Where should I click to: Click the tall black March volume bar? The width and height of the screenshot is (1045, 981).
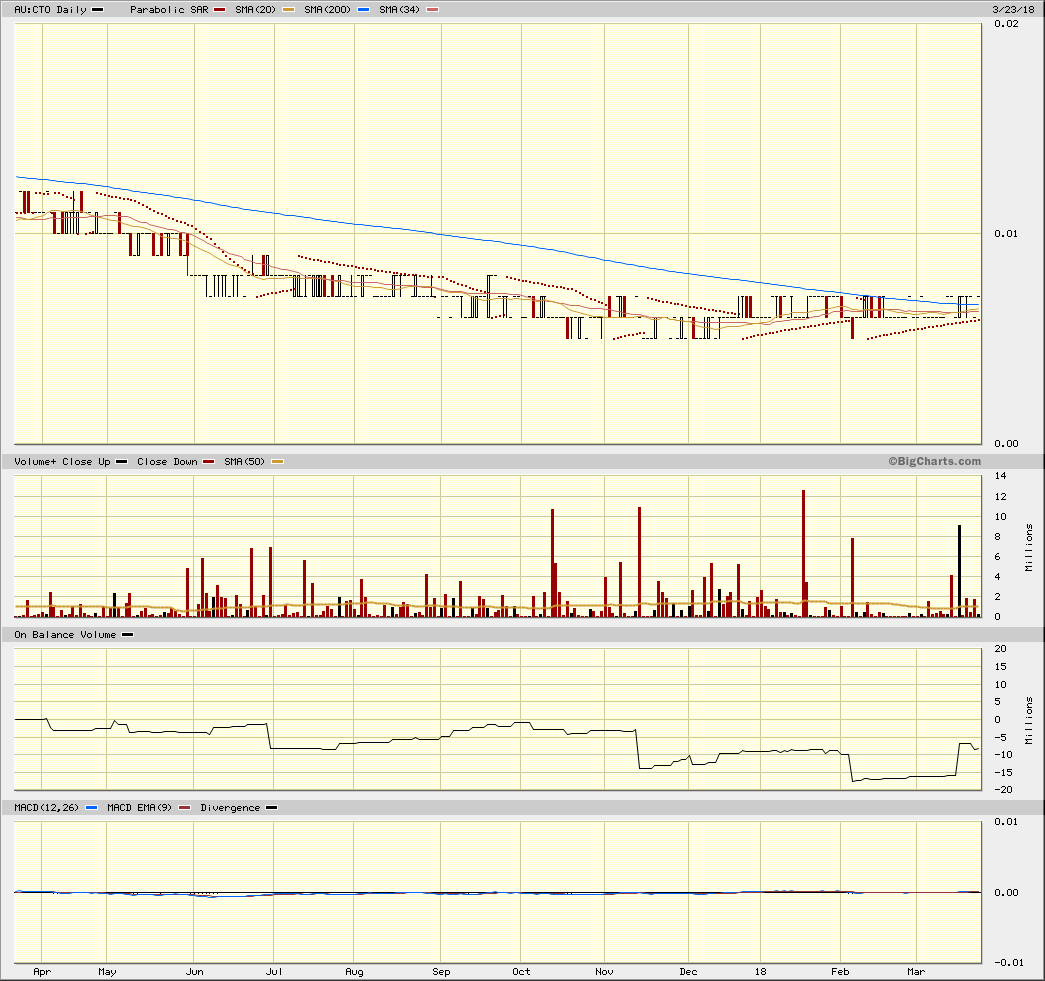click(x=960, y=571)
